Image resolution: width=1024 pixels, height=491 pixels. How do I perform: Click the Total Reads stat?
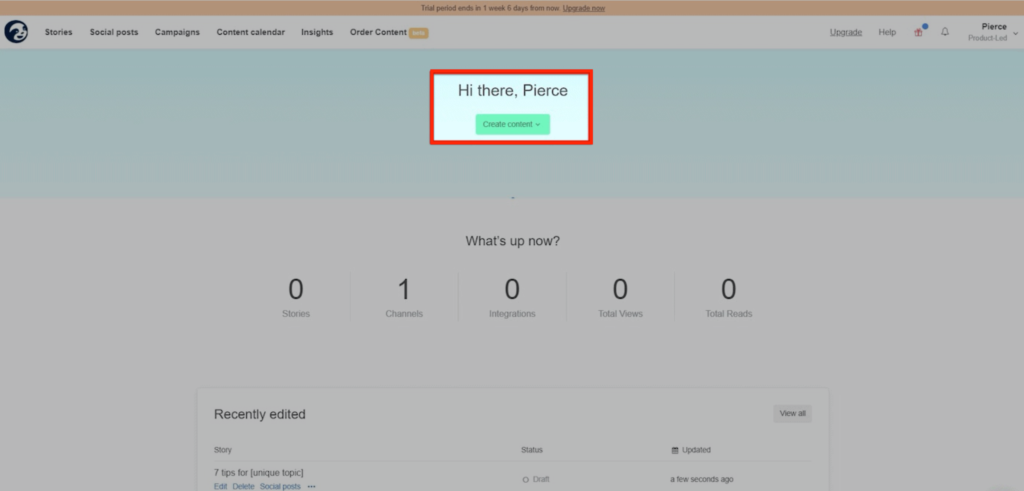pyautogui.click(x=729, y=297)
